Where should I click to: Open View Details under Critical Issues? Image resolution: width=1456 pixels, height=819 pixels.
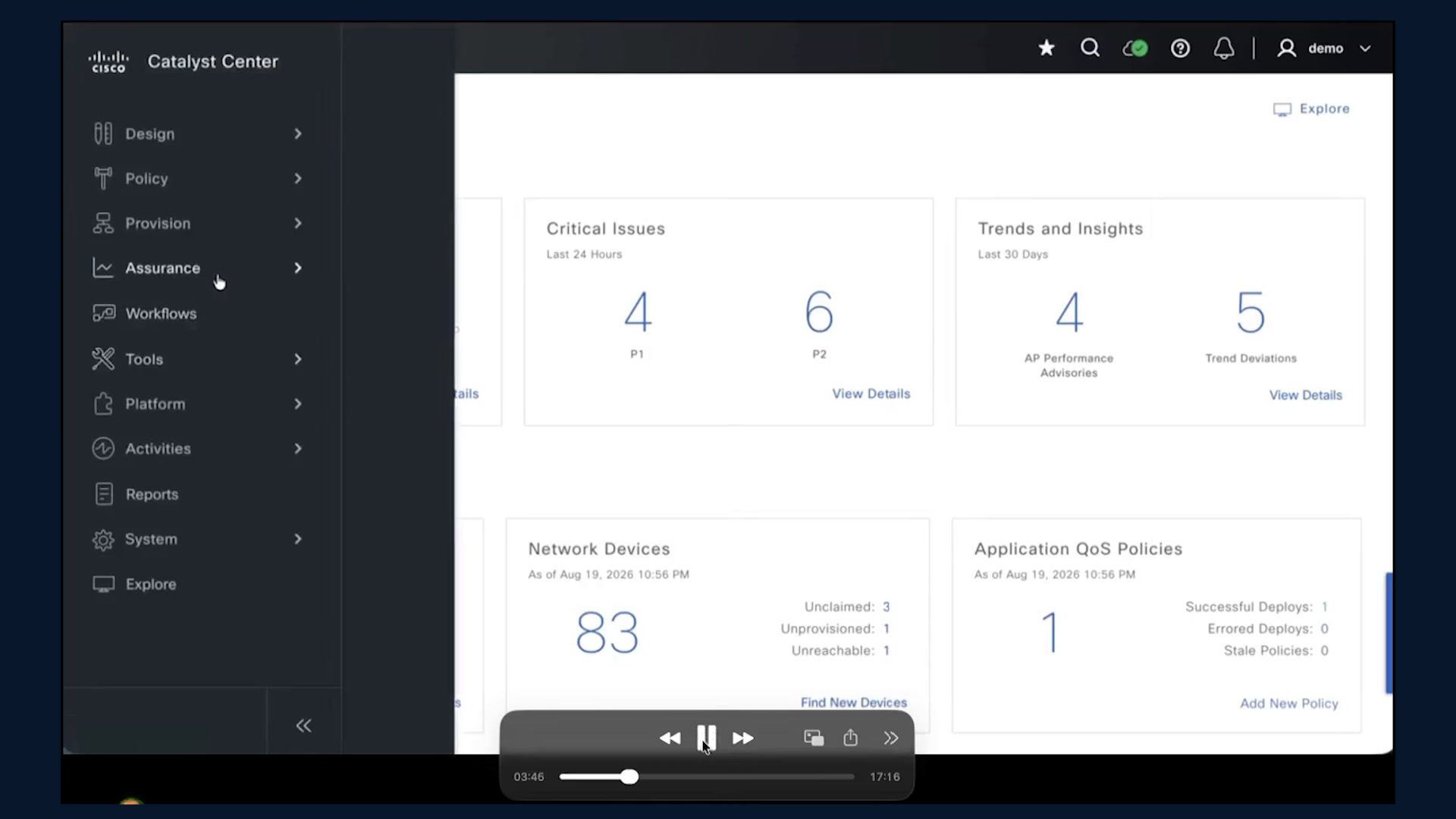(x=871, y=394)
